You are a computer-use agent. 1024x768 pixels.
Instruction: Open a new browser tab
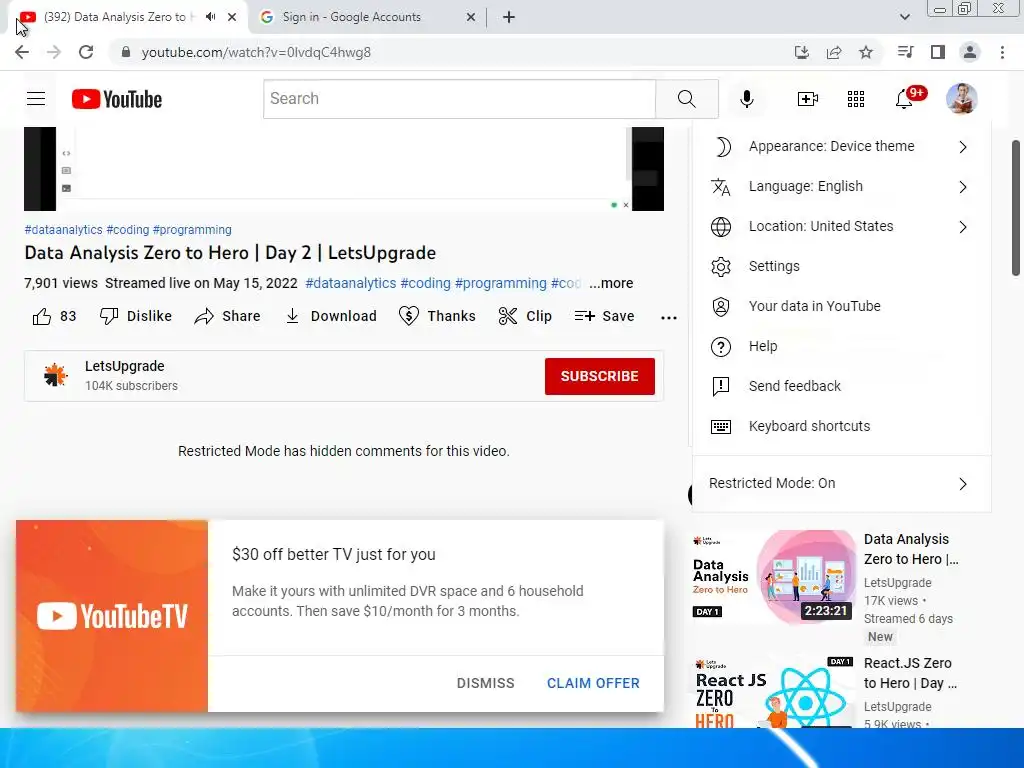[509, 17]
